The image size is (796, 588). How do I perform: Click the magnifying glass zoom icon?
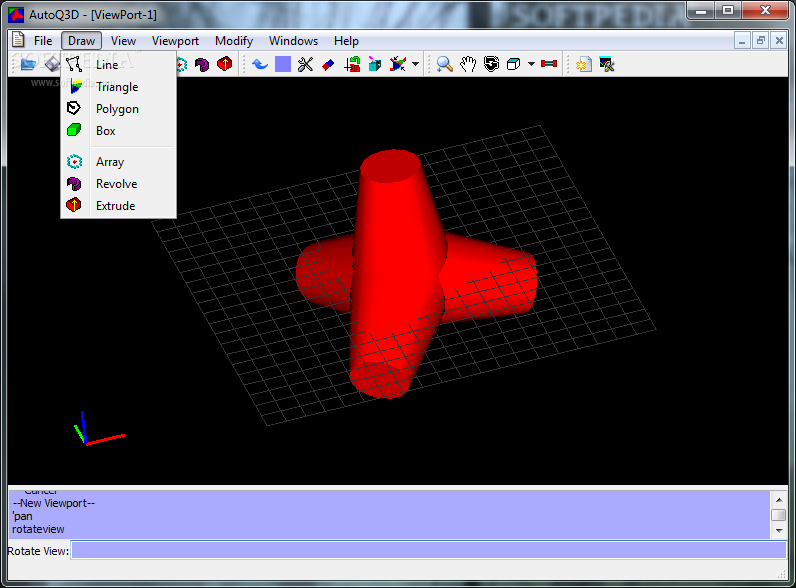(445, 64)
